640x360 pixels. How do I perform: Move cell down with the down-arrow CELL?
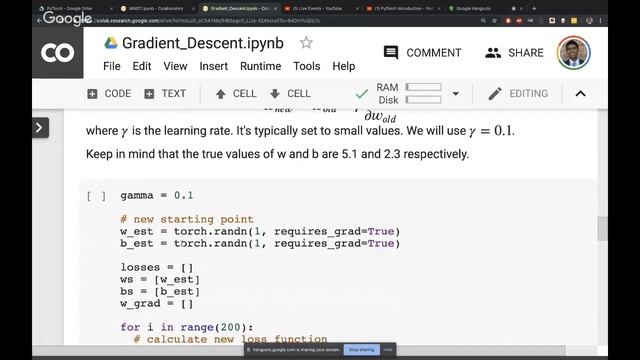click(x=290, y=94)
